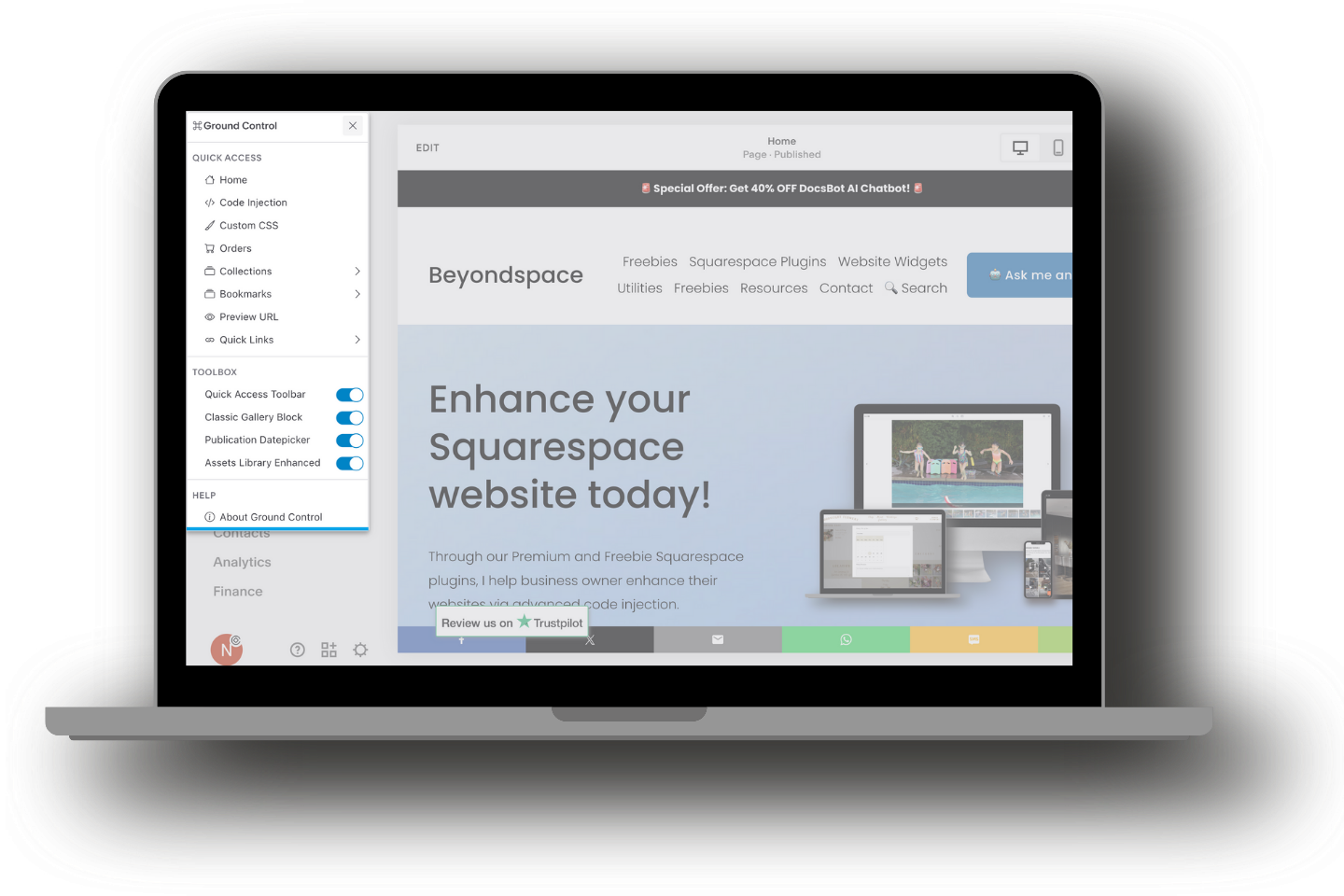The width and height of the screenshot is (1344, 896).
Task: Click the Custom CSS pencil icon
Action: tap(209, 225)
